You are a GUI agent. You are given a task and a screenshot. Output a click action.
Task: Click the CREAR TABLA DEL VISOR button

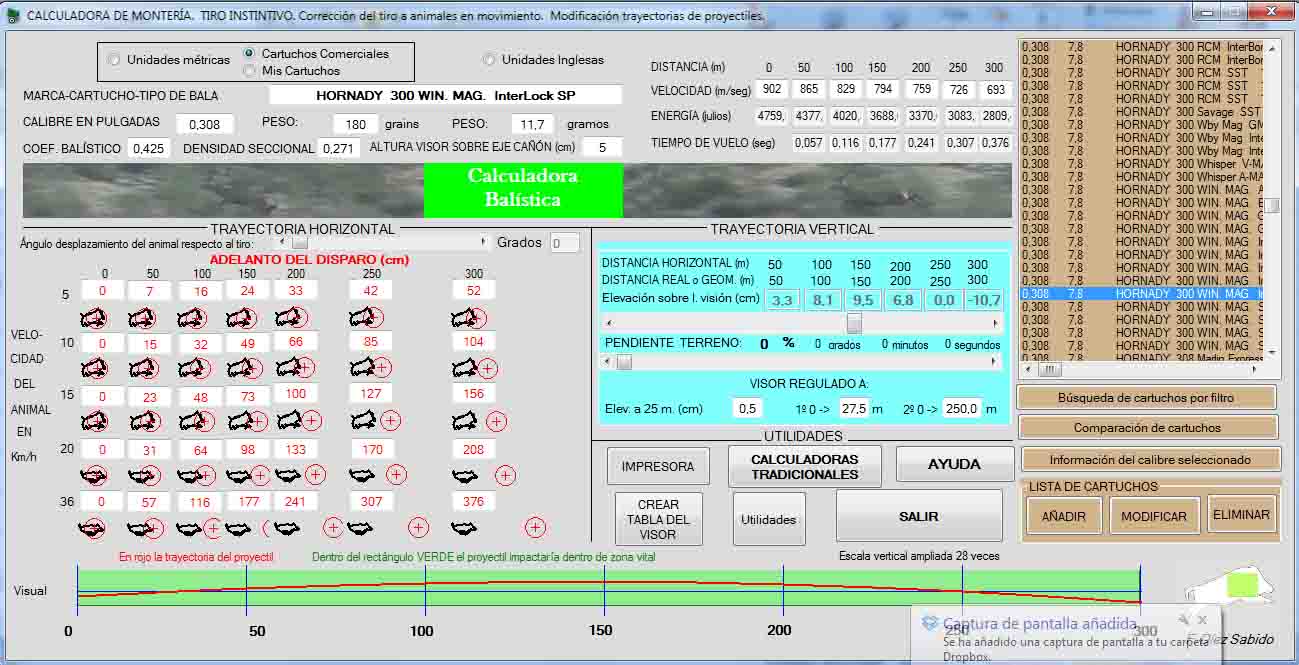click(x=657, y=519)
